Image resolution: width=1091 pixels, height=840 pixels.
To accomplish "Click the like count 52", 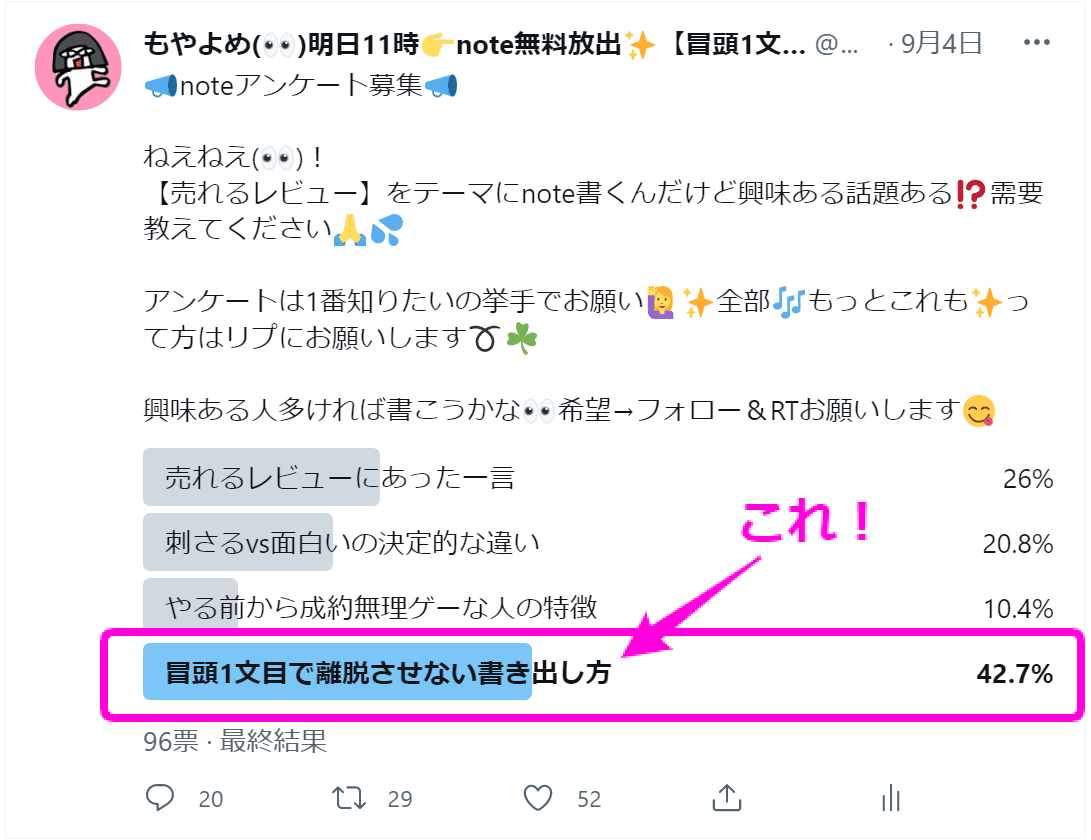I will pyautogui.click(x=589, y=799).
